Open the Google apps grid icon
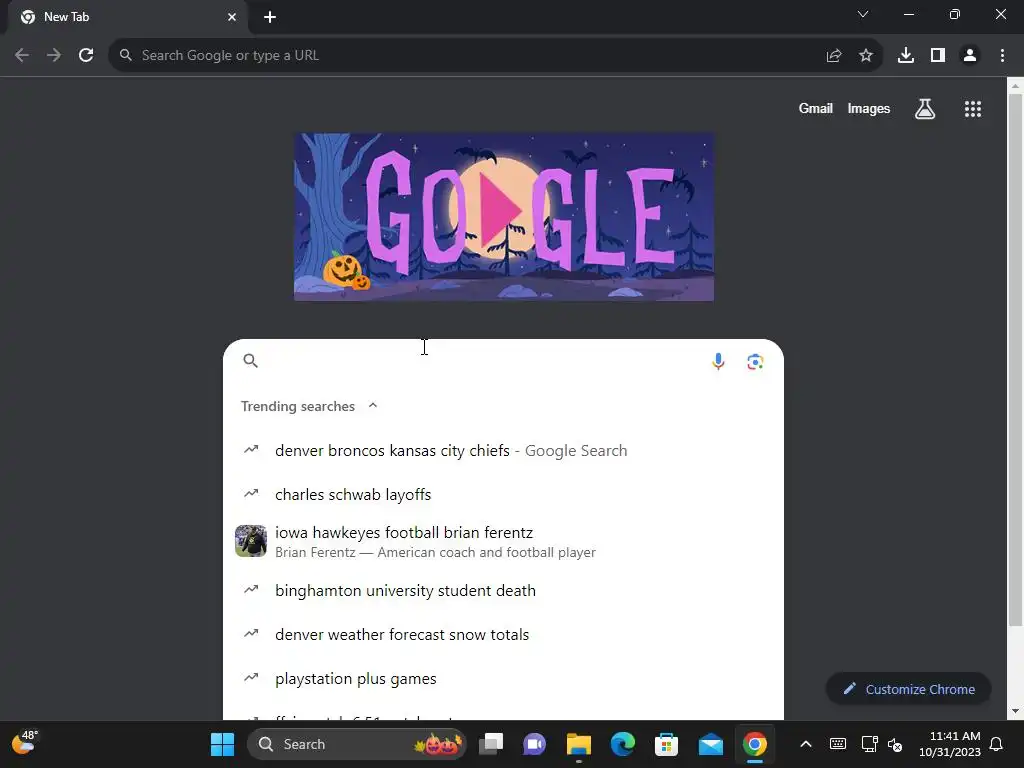 973,109
